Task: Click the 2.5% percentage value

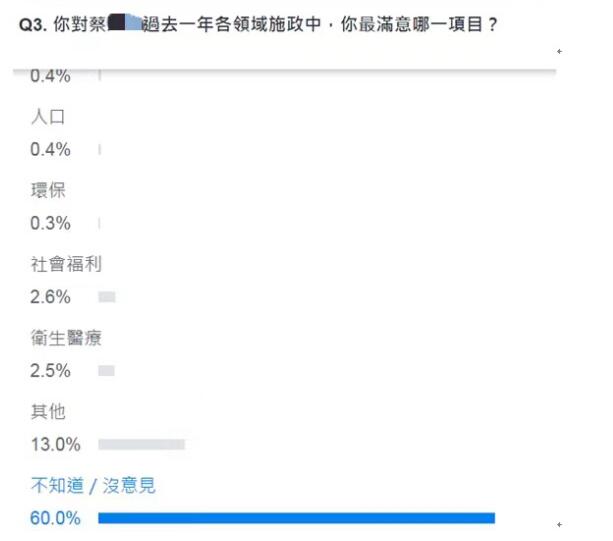Action: [x=51, y=371]
